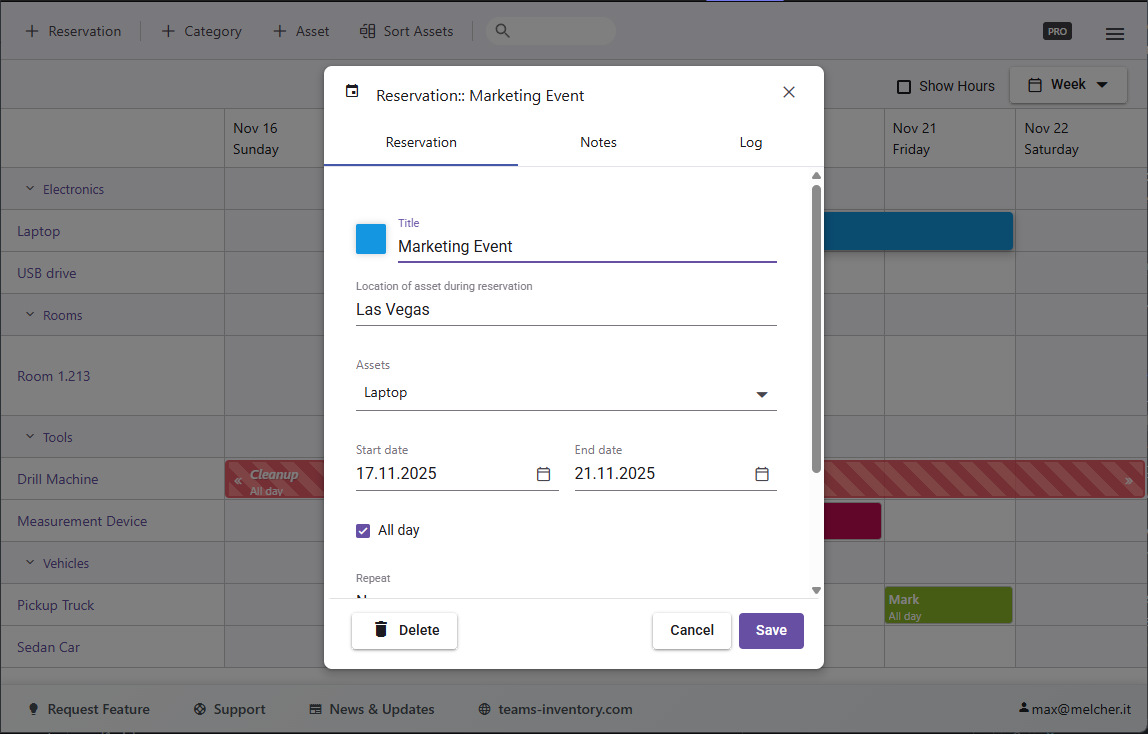Viewport: 1148px width, 734px height.
Task: Click the PRO badge icon
Action: click(1057, 31)
